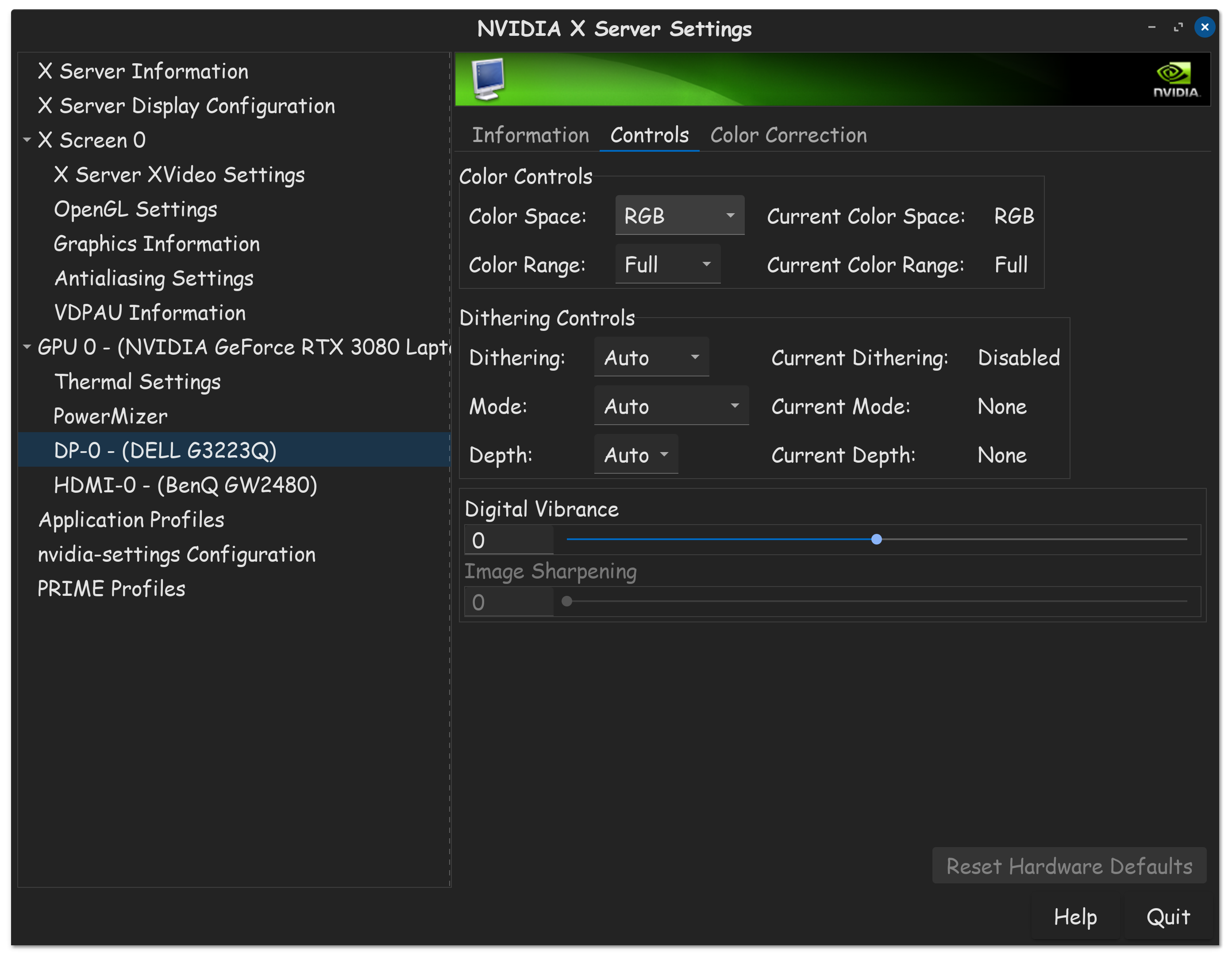Open the Color Range dropdown

[x=667, y=264]
